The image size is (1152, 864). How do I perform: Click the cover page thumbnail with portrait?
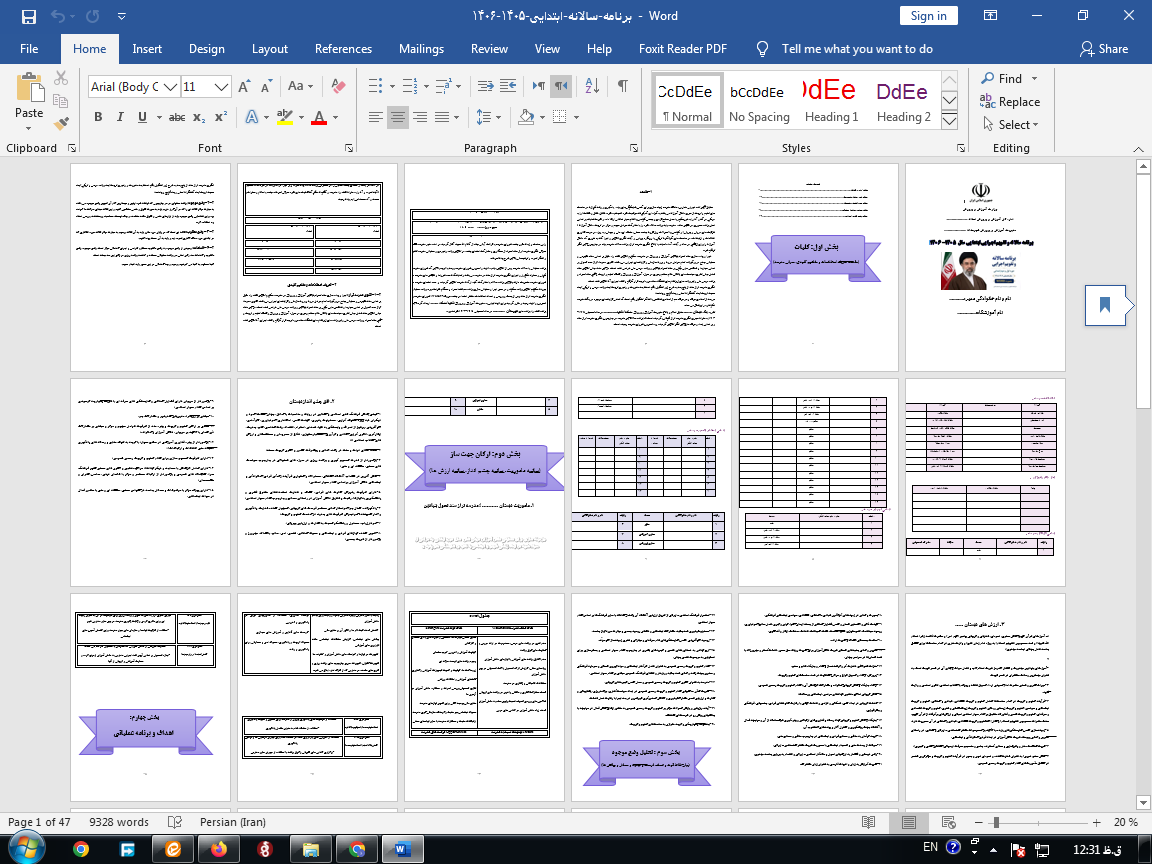[985, 267]
